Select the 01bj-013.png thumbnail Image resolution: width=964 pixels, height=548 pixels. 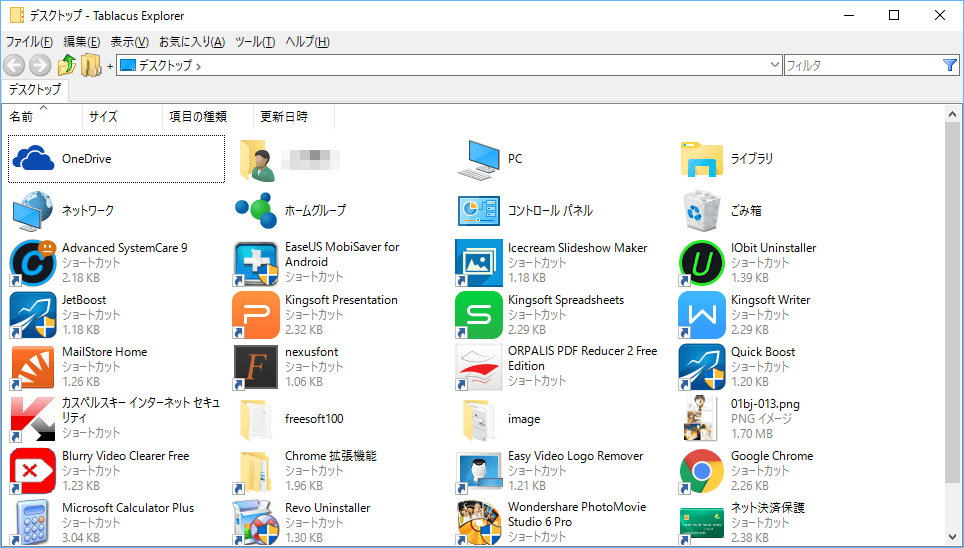(x=701, y=419)
